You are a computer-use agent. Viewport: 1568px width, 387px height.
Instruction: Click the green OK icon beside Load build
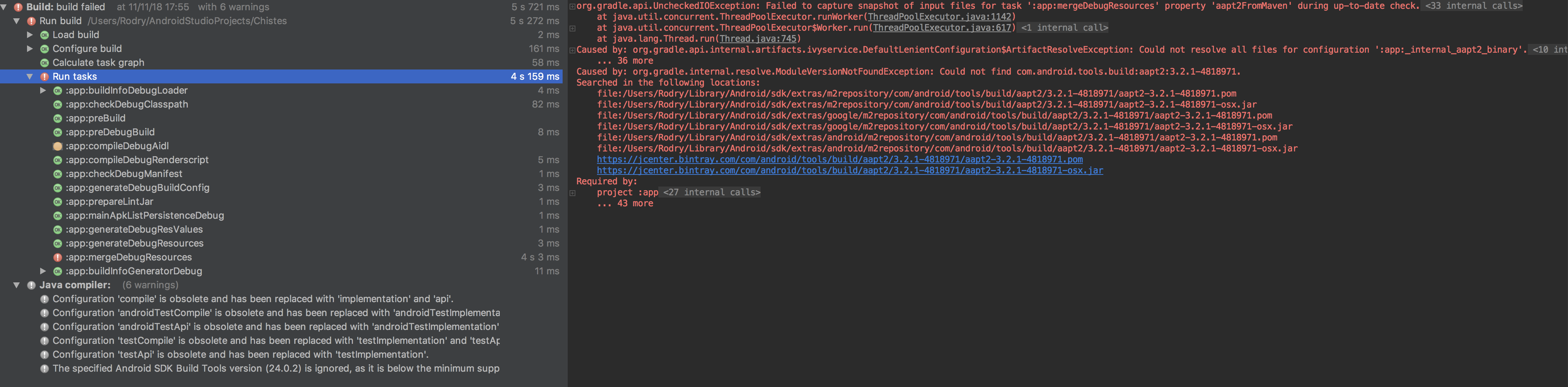(x=45, y=35)
